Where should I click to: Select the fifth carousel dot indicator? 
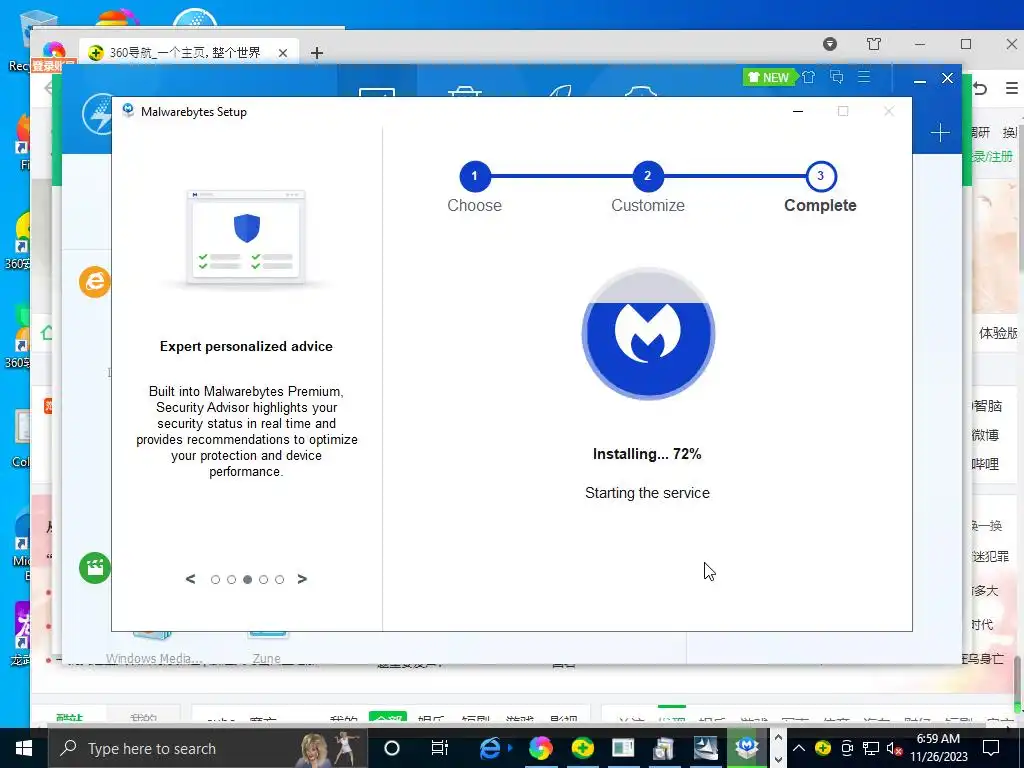280,579
